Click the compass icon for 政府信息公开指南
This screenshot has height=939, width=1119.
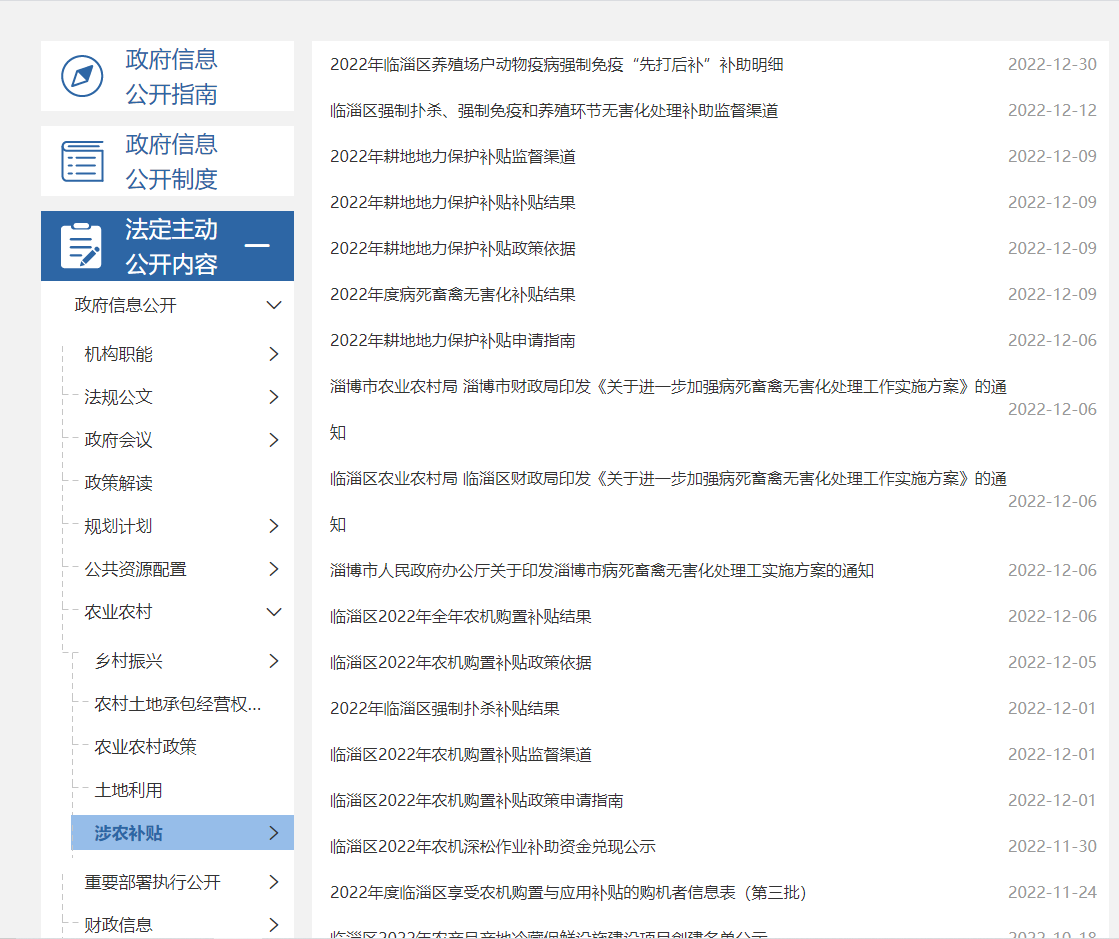[82, 76]
